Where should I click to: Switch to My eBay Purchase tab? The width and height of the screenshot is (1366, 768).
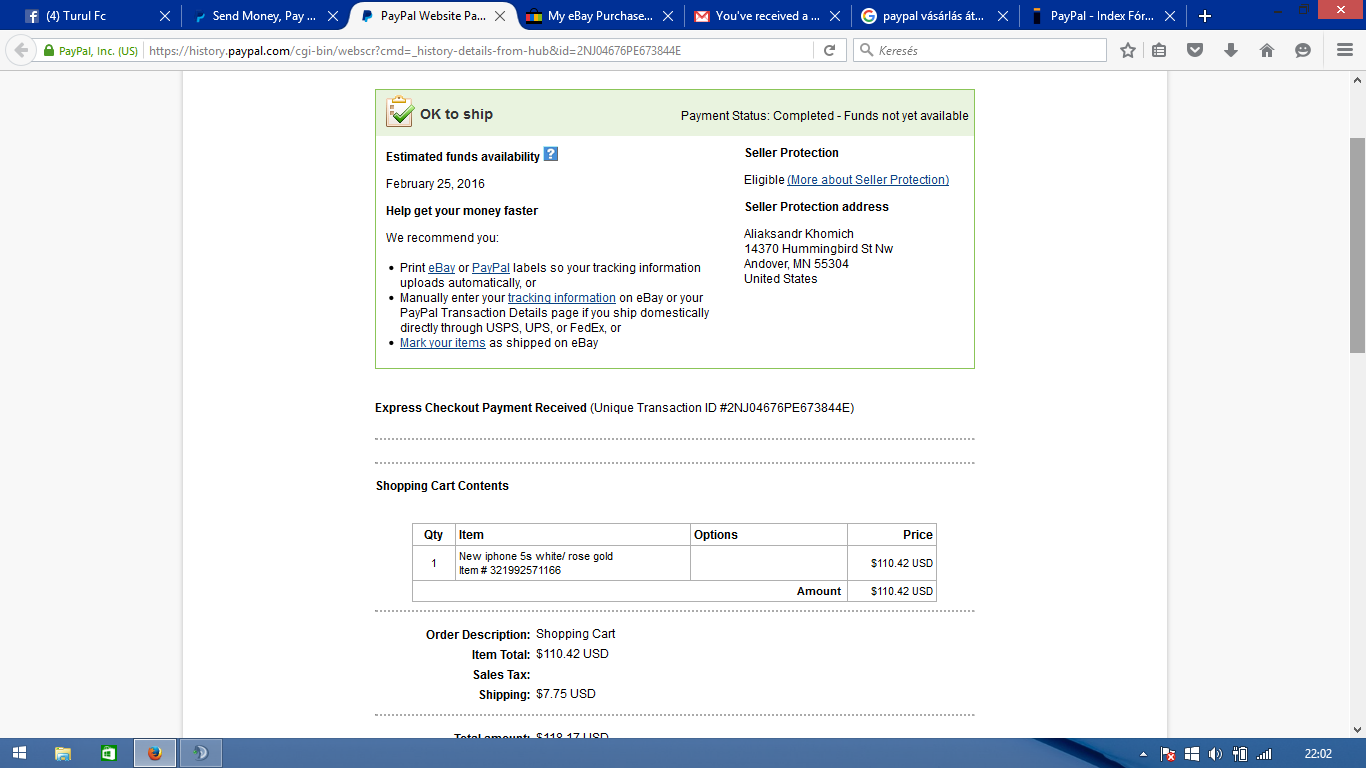pyautogui.click(x=600, y=16)
